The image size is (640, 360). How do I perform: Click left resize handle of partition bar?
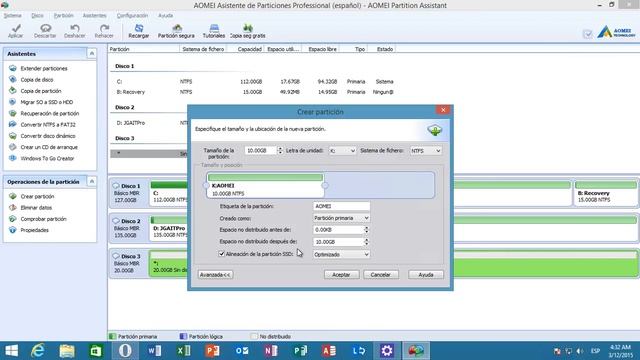207,186
